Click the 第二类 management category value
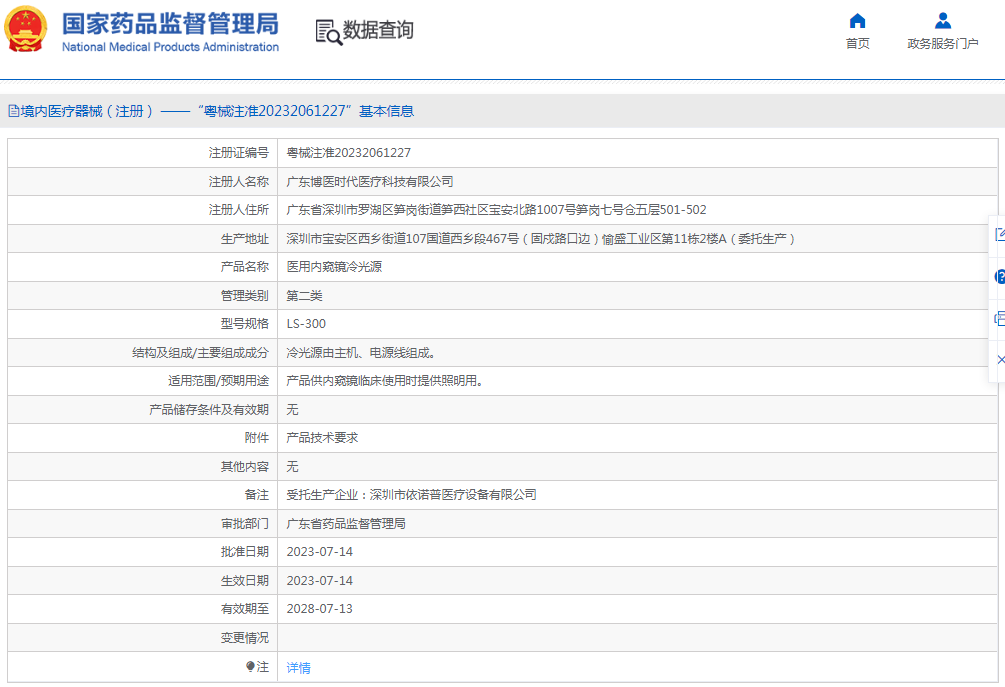The height and width of the screenshot is (687, 1005). 304,295
